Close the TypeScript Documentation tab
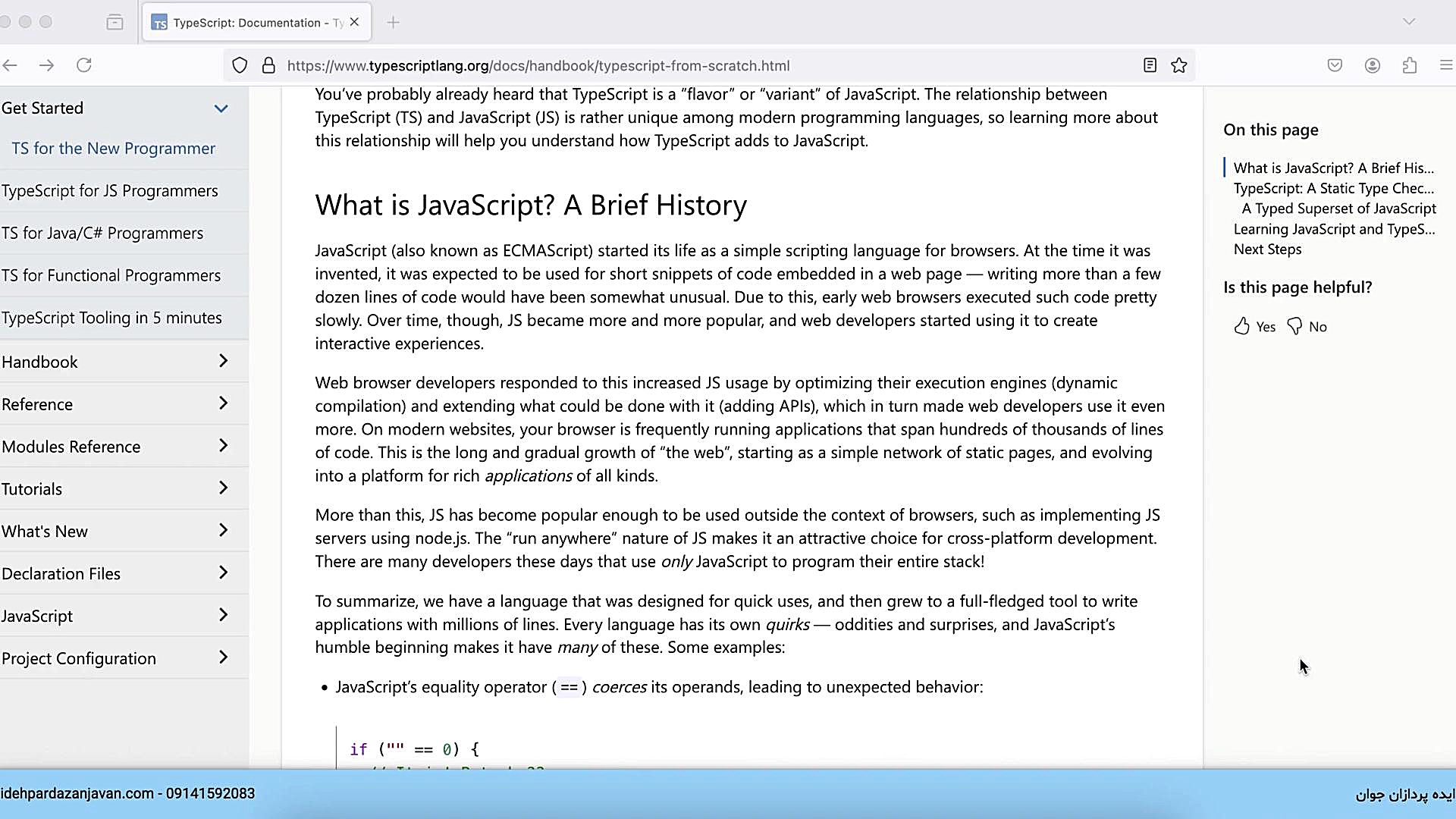The image size is (1456, 819). tap(354, 22)
